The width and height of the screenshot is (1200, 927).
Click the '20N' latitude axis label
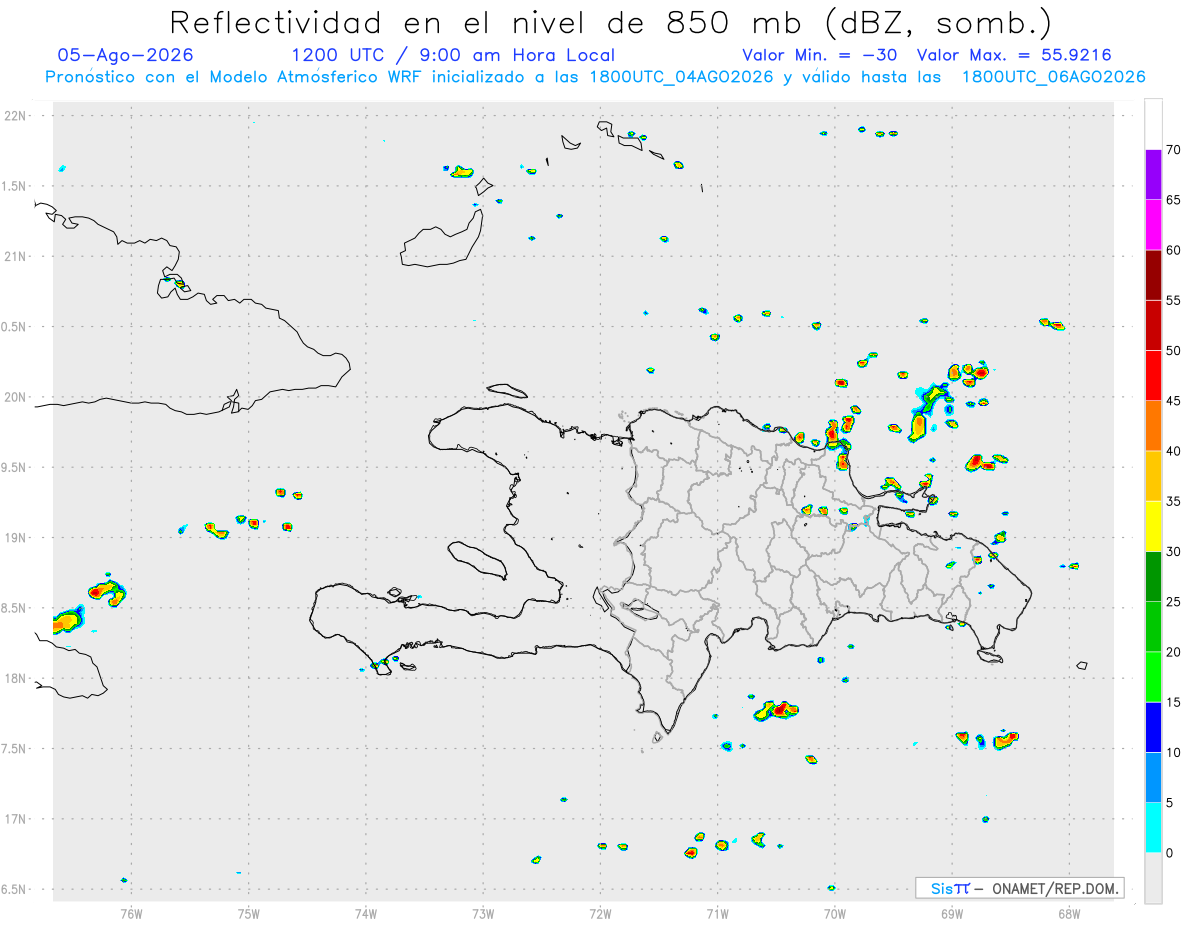(x=17, y=397)
